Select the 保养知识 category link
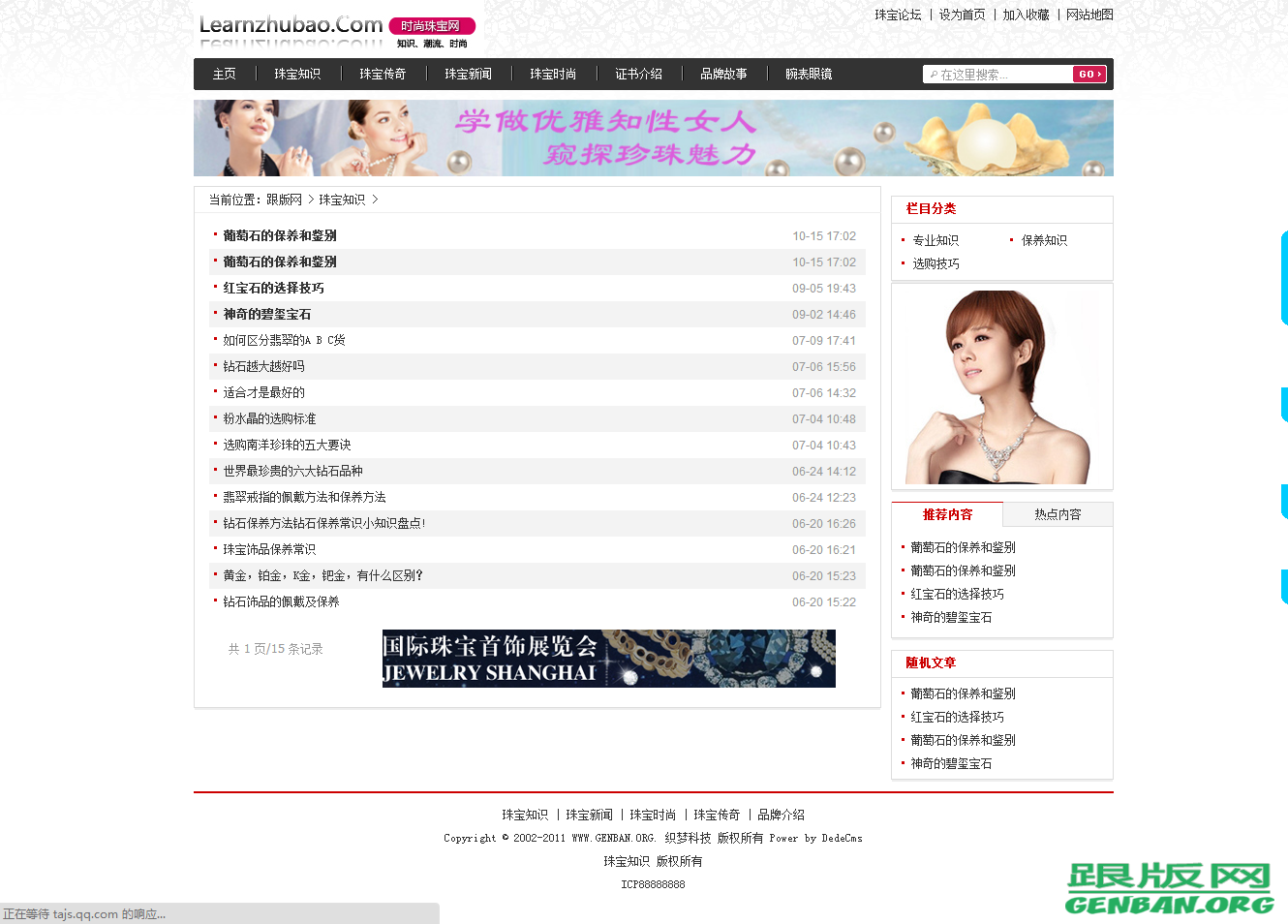 pos(1044,241)
